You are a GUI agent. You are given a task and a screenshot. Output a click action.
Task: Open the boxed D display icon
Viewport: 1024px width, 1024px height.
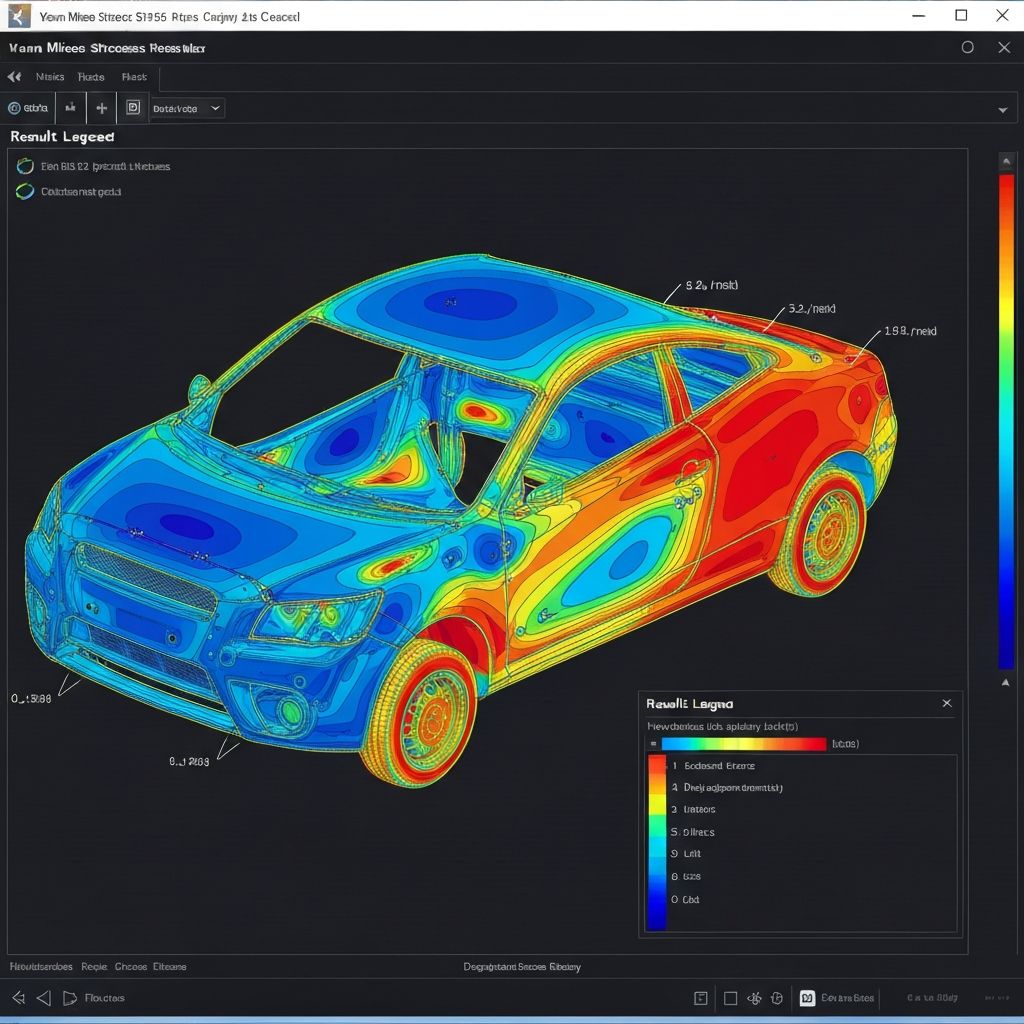tap(131, 108)
